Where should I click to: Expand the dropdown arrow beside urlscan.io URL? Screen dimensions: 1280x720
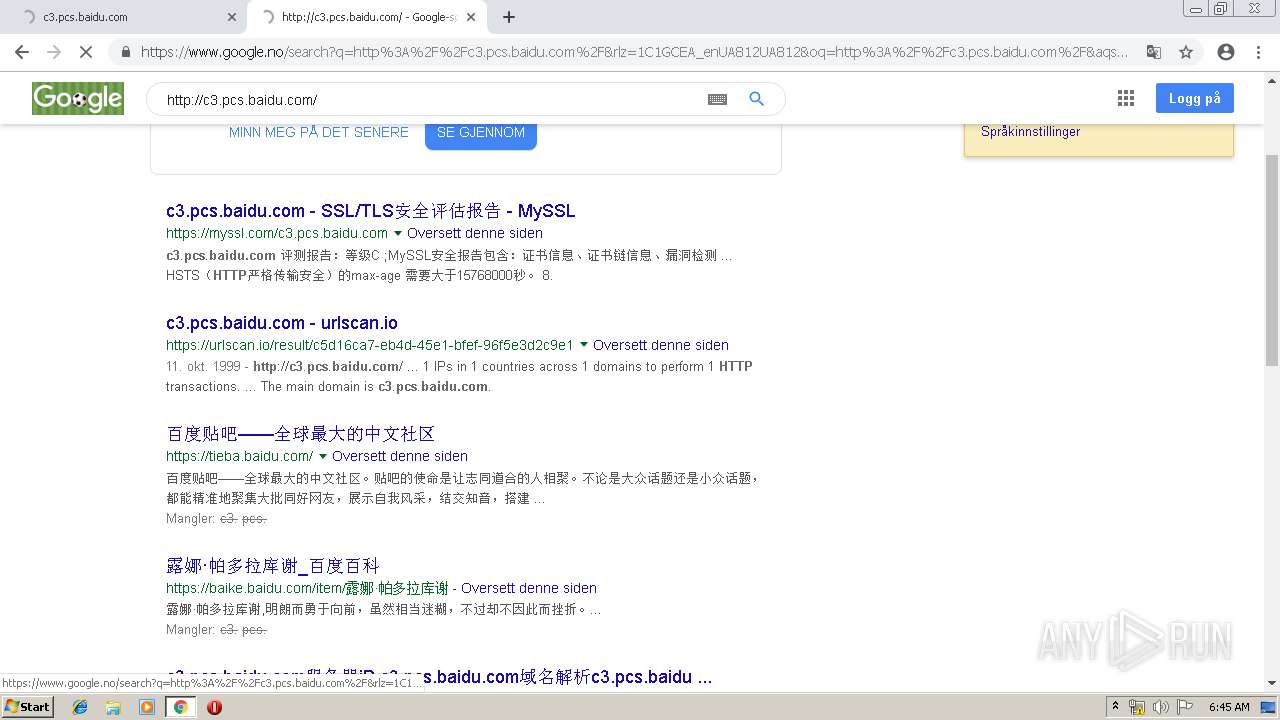tap(584, 345)
